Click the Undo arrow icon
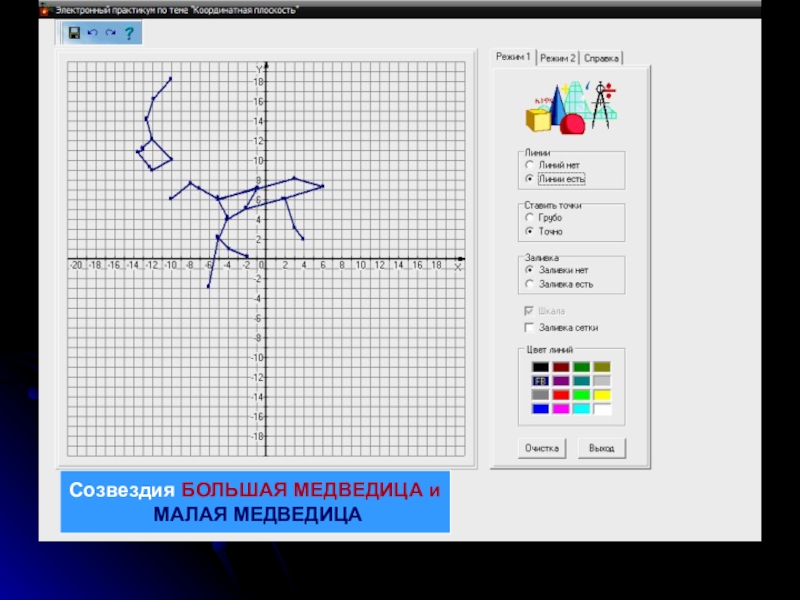The image size is (800, 600). tap(92, 33)
